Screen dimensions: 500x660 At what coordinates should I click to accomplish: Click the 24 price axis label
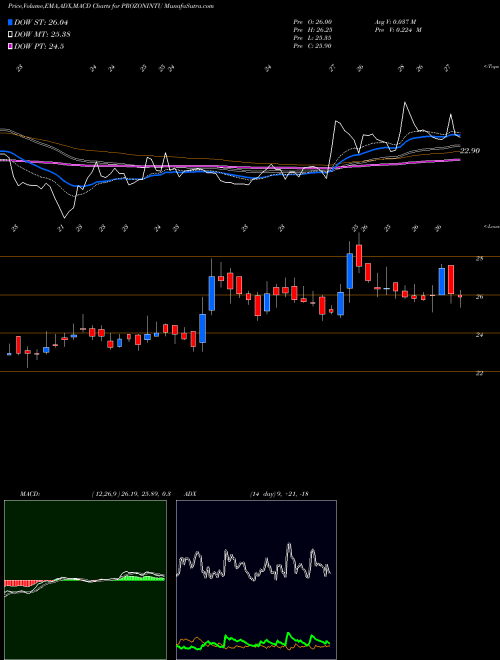click(x=479, y=335)
